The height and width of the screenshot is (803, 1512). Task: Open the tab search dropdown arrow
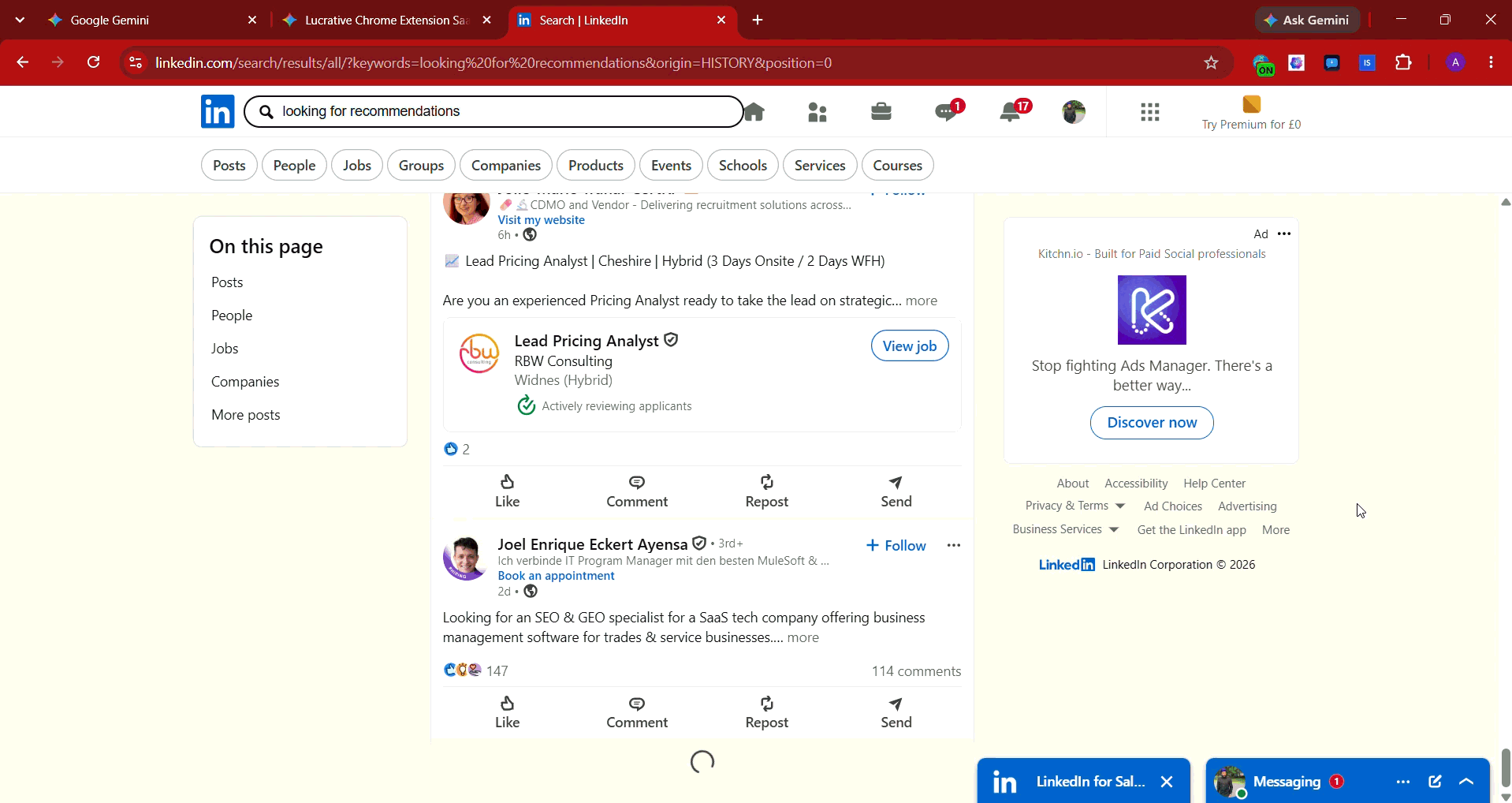(20, 20)
